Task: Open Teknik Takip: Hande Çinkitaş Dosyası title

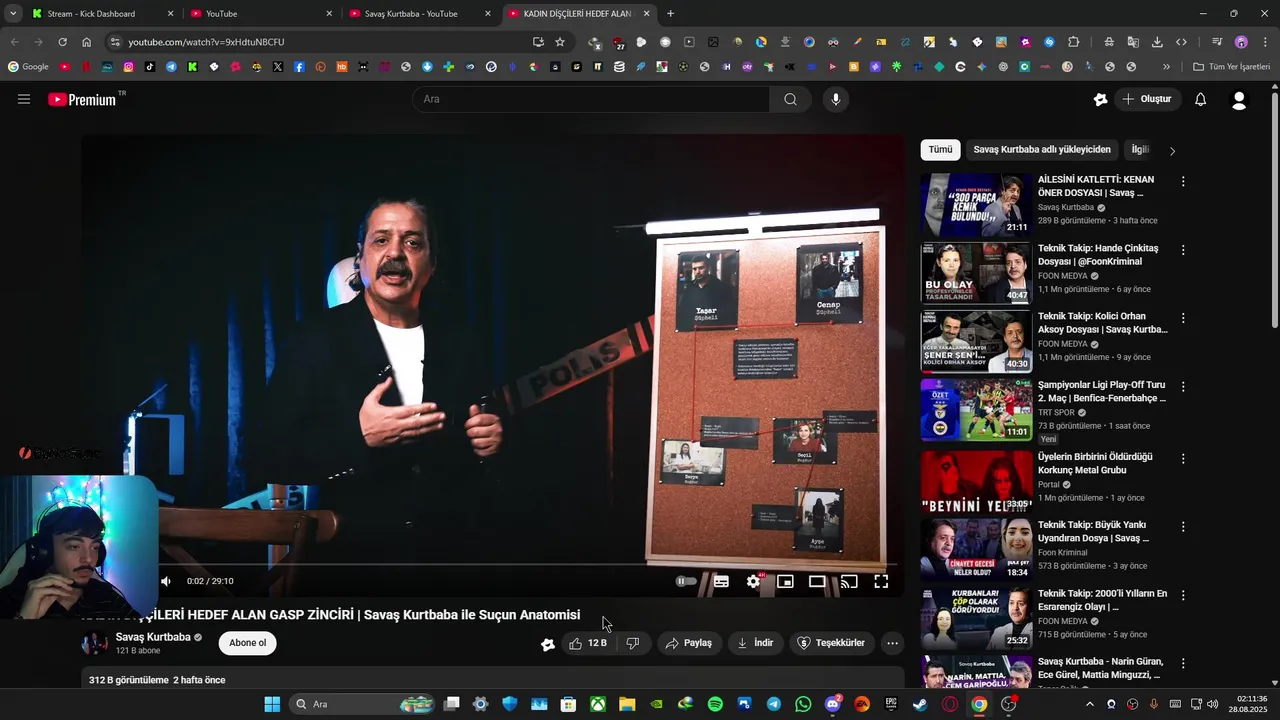Action: coord(1098,254)
